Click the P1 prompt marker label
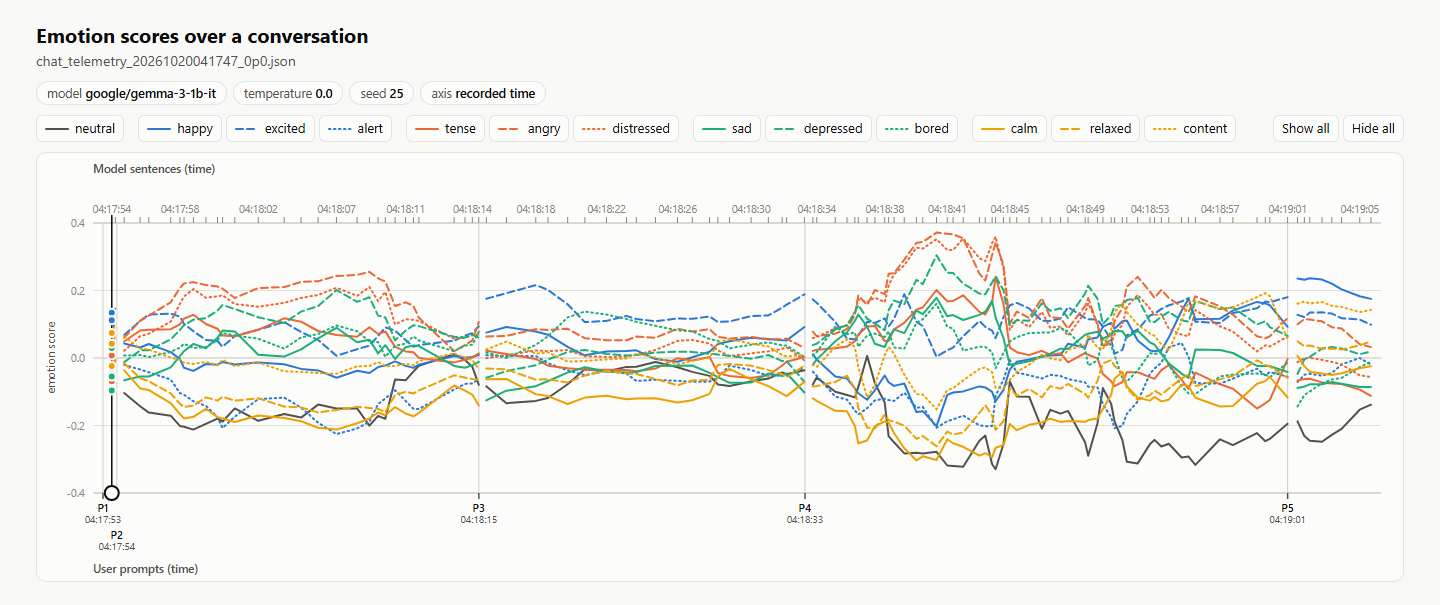Viewport: 1440px width, 605px height. click(x=103, y=509)
